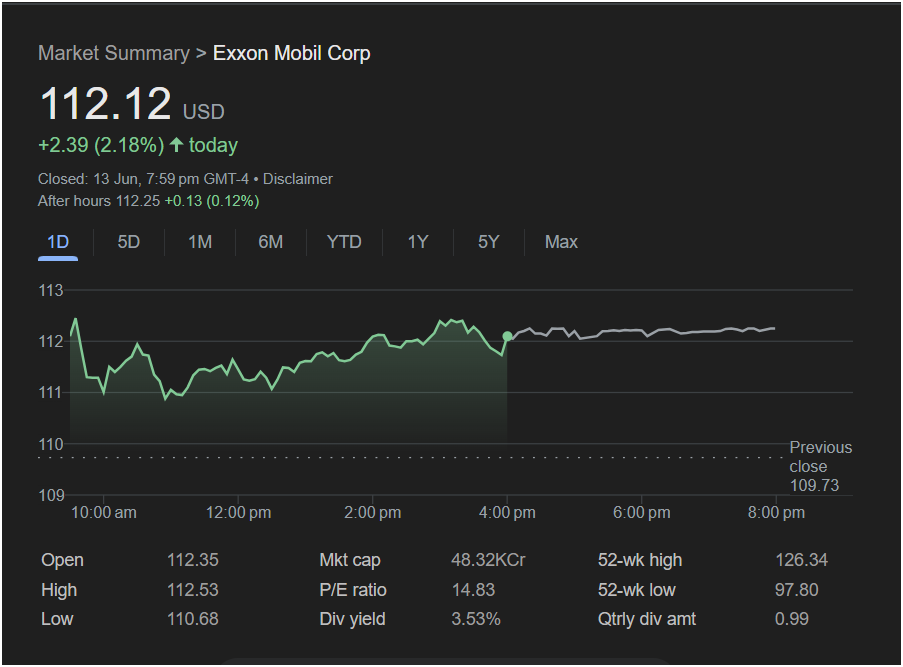This screenshot has width=903, height=667.
Task: View the 1Y chart range
Action: pos(418,242)
